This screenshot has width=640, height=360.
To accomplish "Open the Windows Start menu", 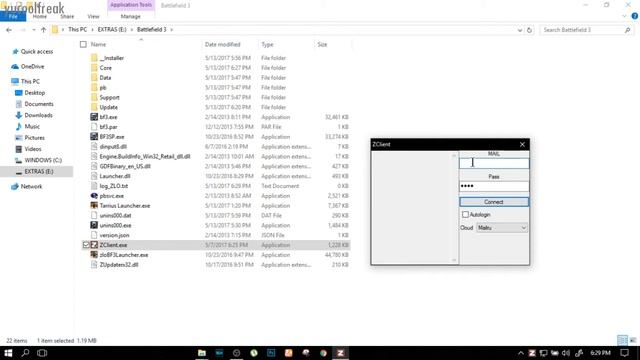I will [8, 353].
